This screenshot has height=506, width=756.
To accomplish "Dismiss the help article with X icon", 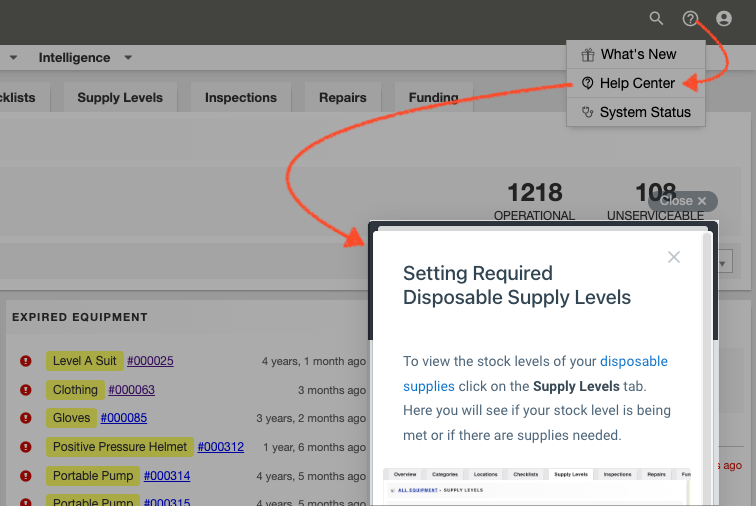I will point(674,257).
